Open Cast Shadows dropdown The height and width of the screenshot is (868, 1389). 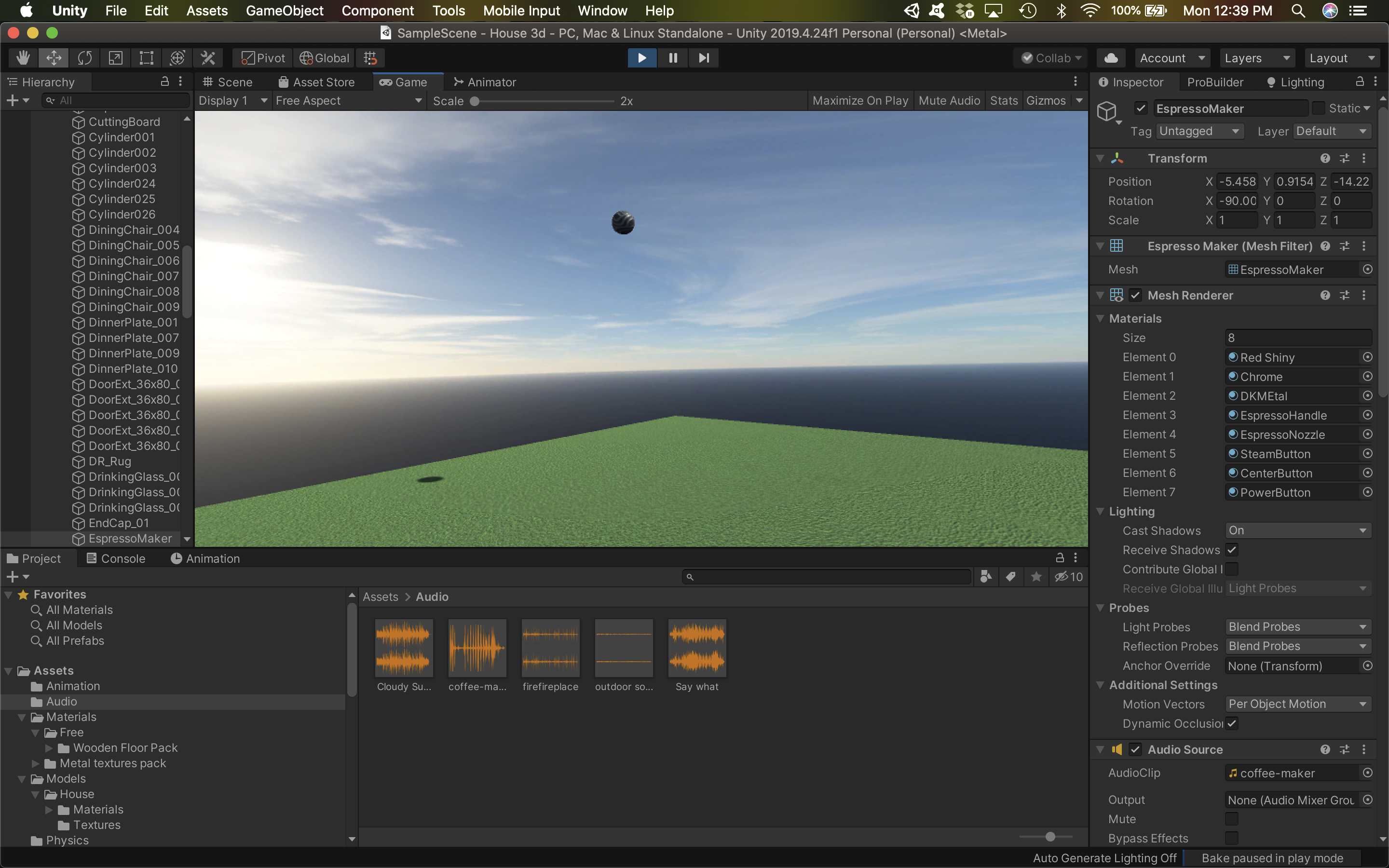click(1298, 530)
